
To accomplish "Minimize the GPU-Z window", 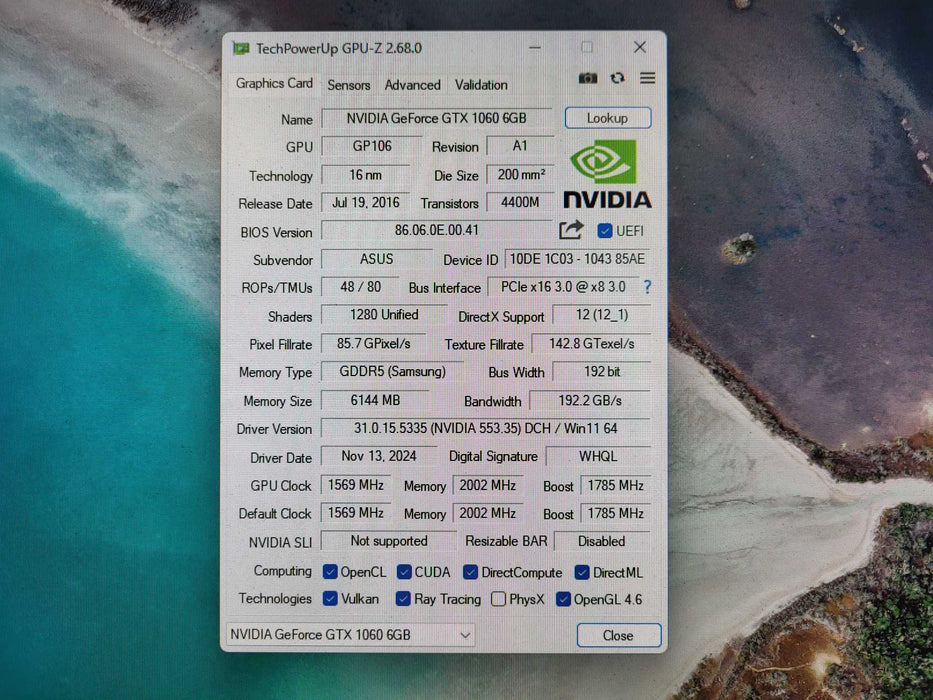I will point(535,48).
